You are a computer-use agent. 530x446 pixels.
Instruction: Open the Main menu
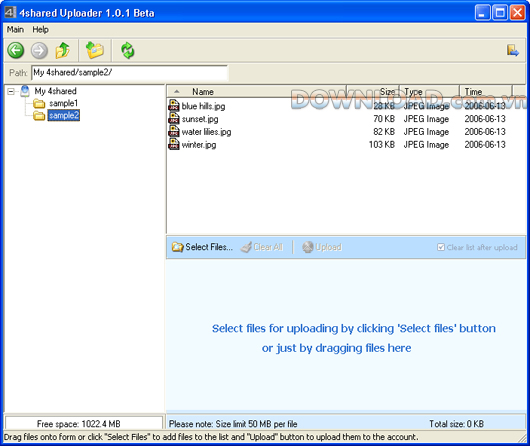[15, 30]
